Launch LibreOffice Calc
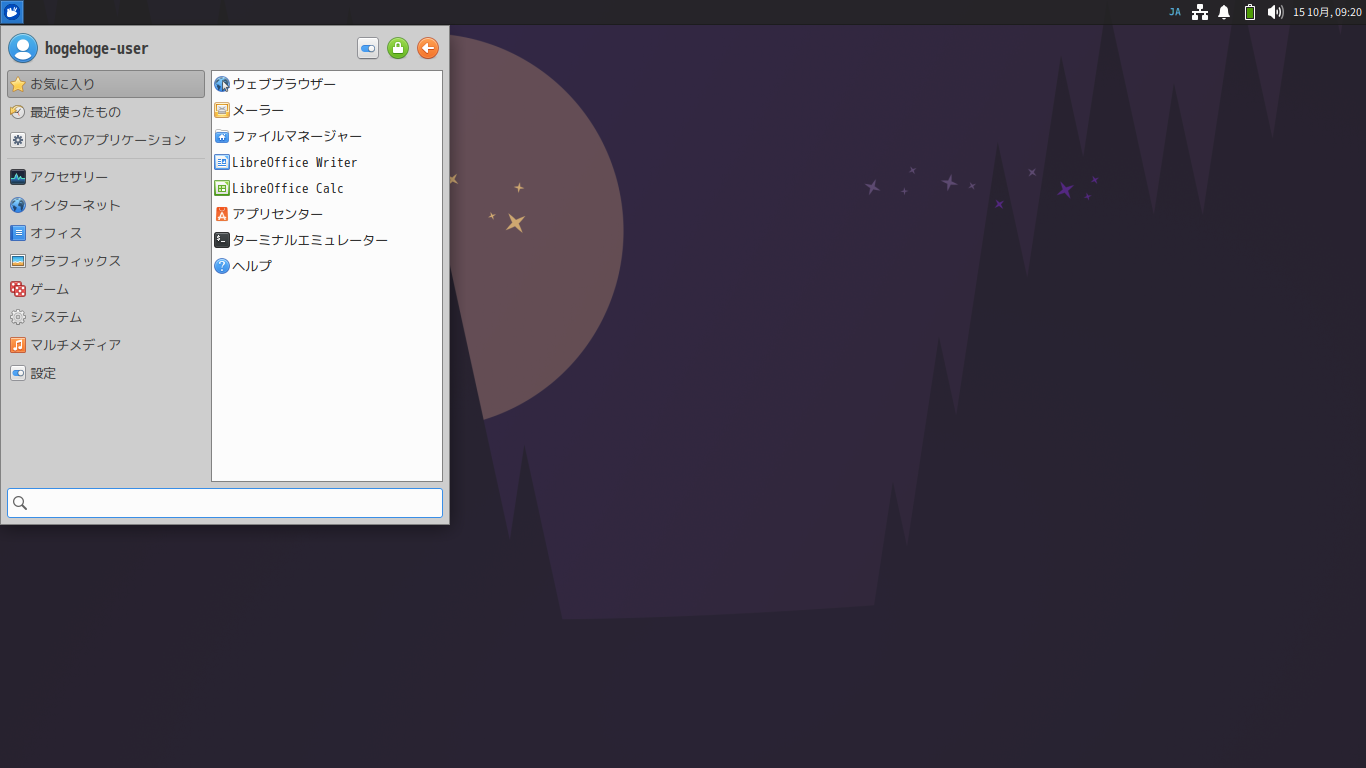 tap(286, 188)
